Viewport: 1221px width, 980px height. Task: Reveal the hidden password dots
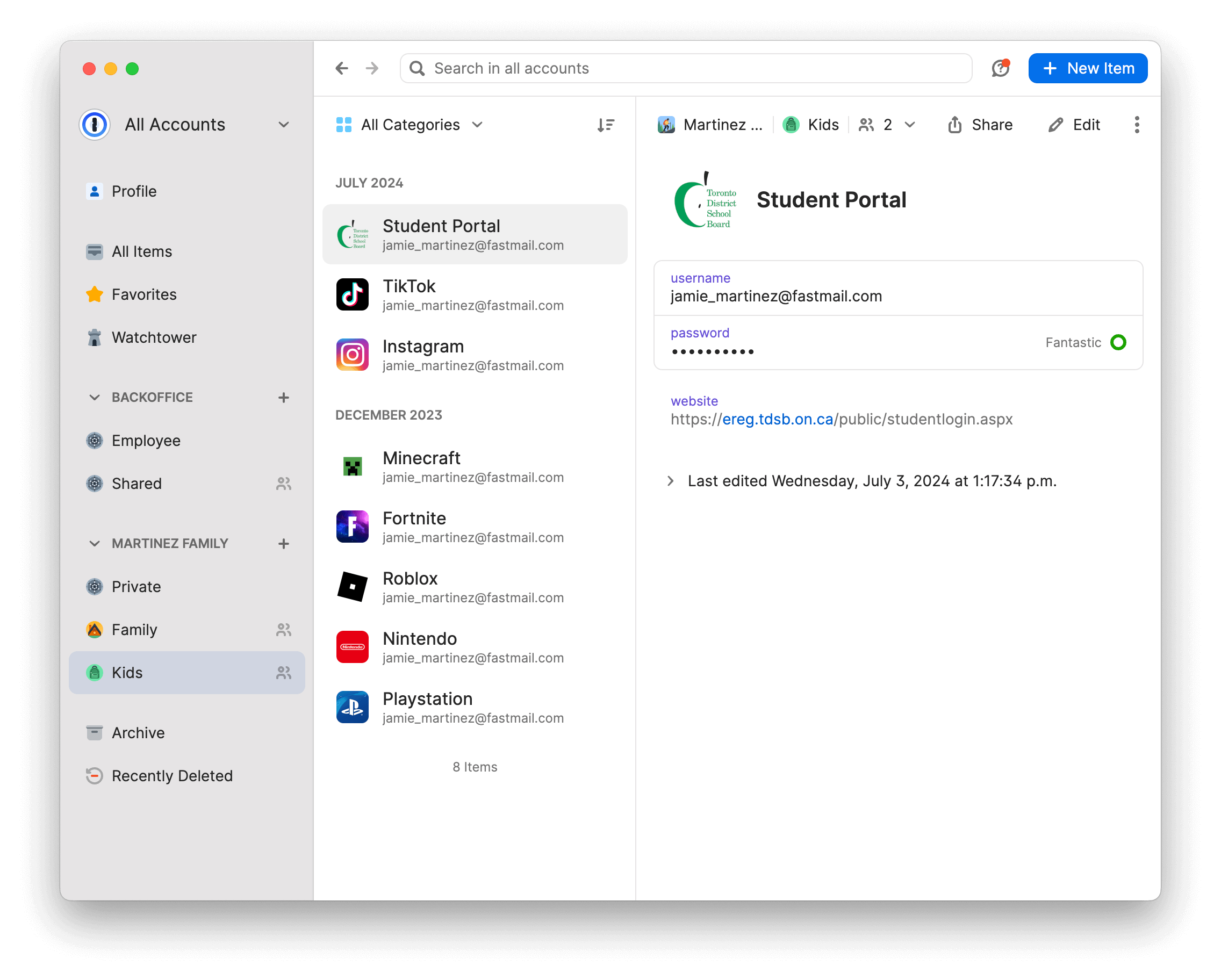(713, 351)
